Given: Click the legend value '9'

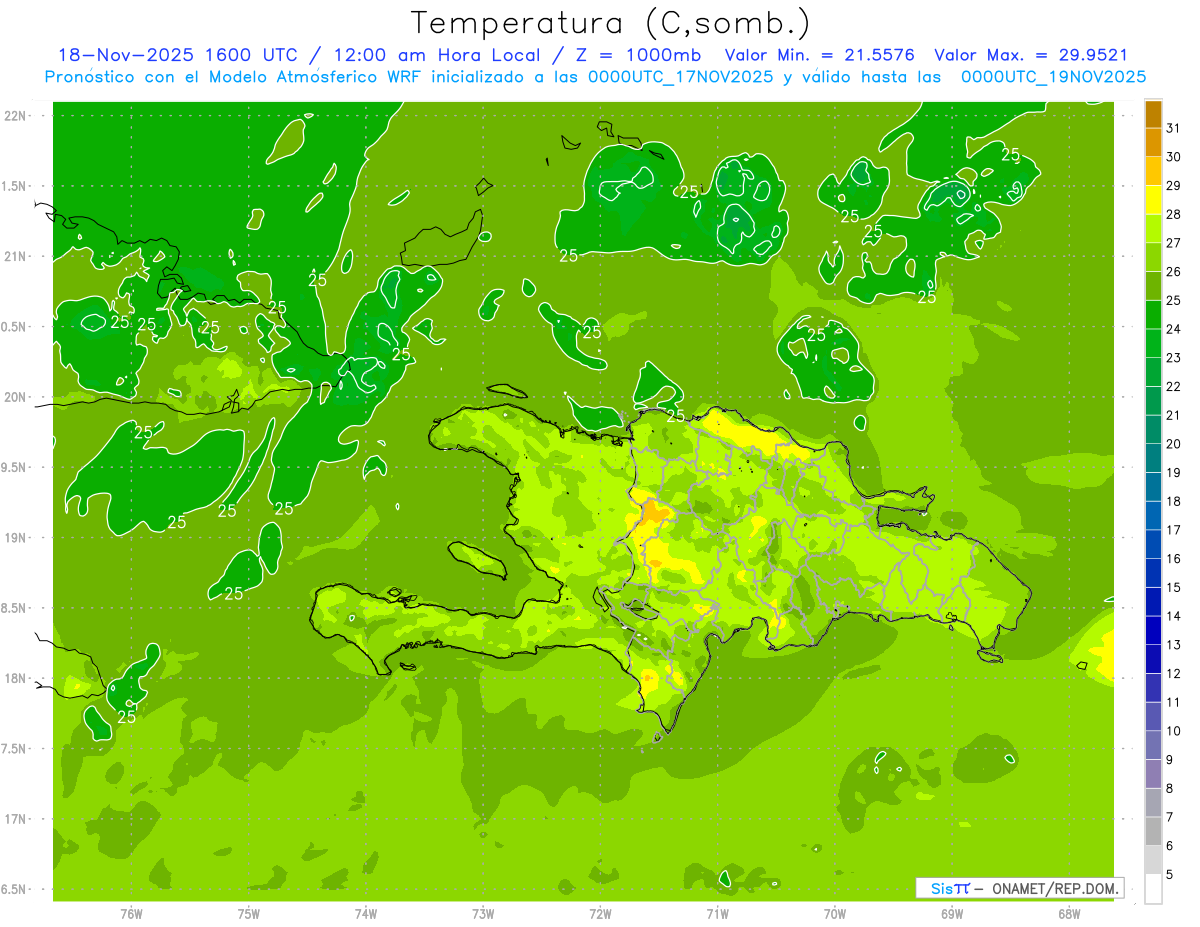Looking at the screenshot, I should tap(1170, 760).
